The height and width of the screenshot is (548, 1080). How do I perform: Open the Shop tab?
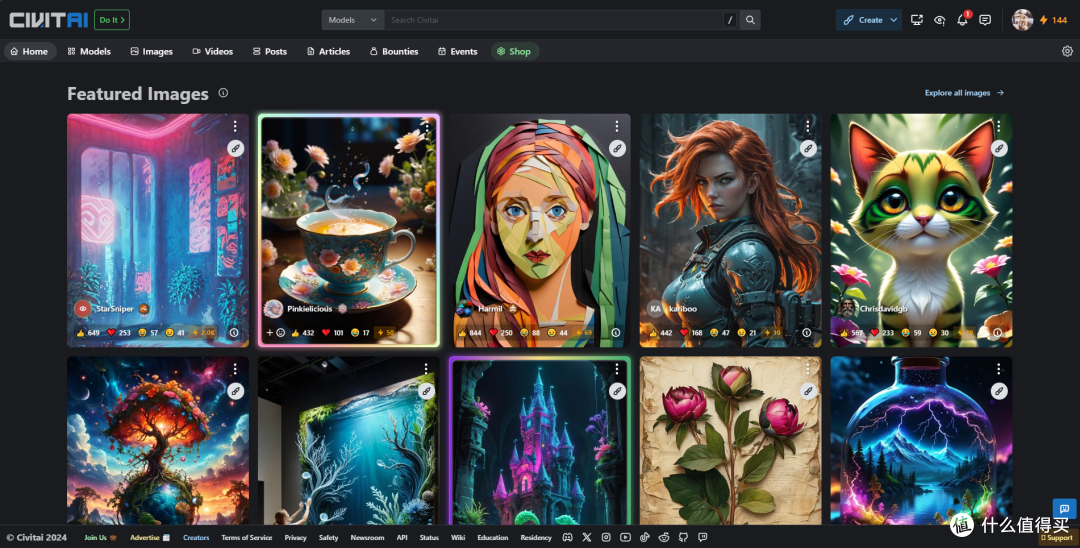pyautogui.click(x=515, y=51)
